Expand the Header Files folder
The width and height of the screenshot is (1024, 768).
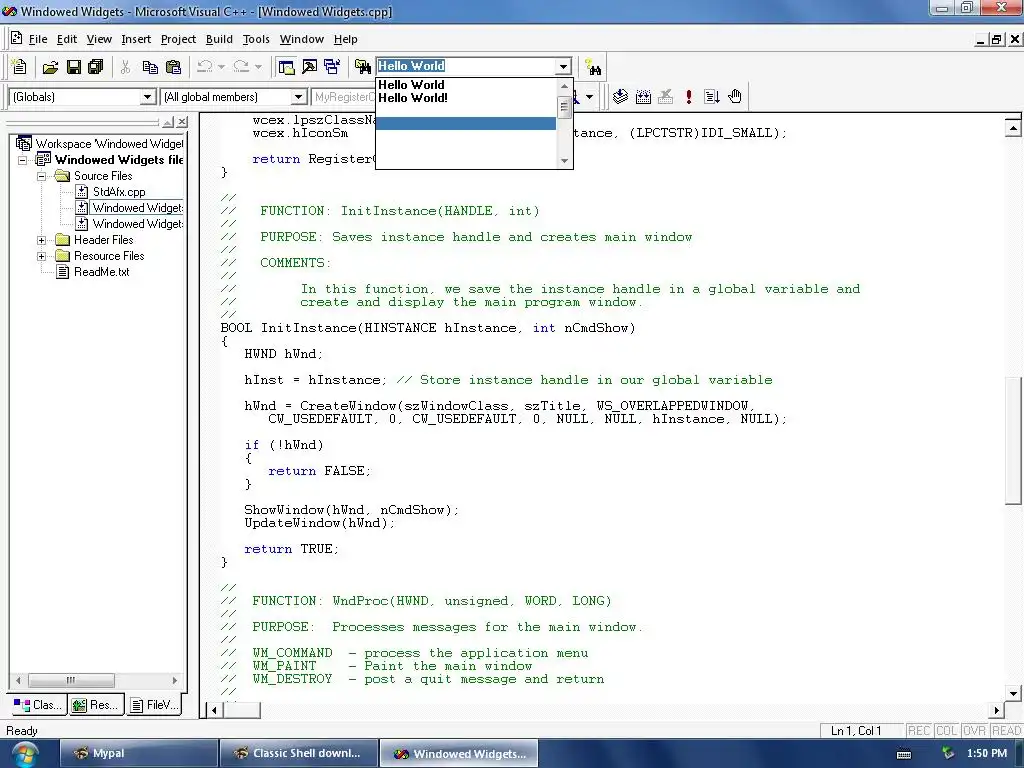tap(41, 240)
